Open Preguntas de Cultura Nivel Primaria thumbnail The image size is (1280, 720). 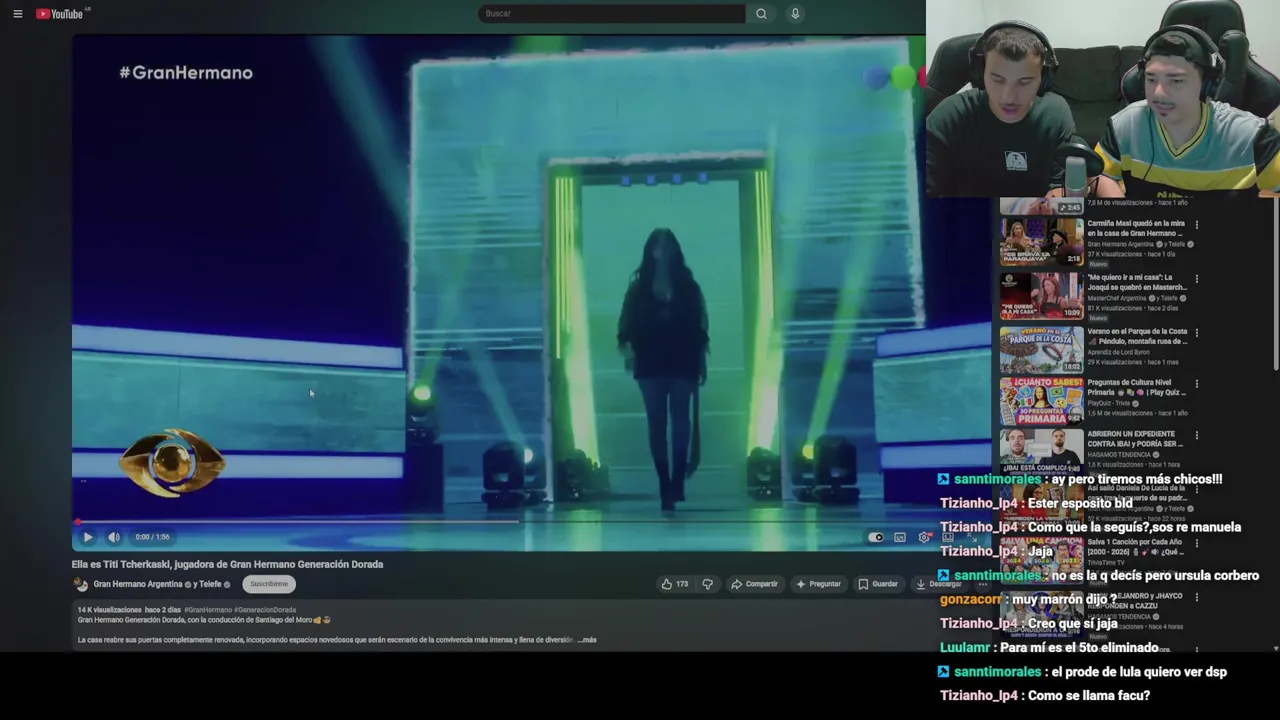point(1041,401)
